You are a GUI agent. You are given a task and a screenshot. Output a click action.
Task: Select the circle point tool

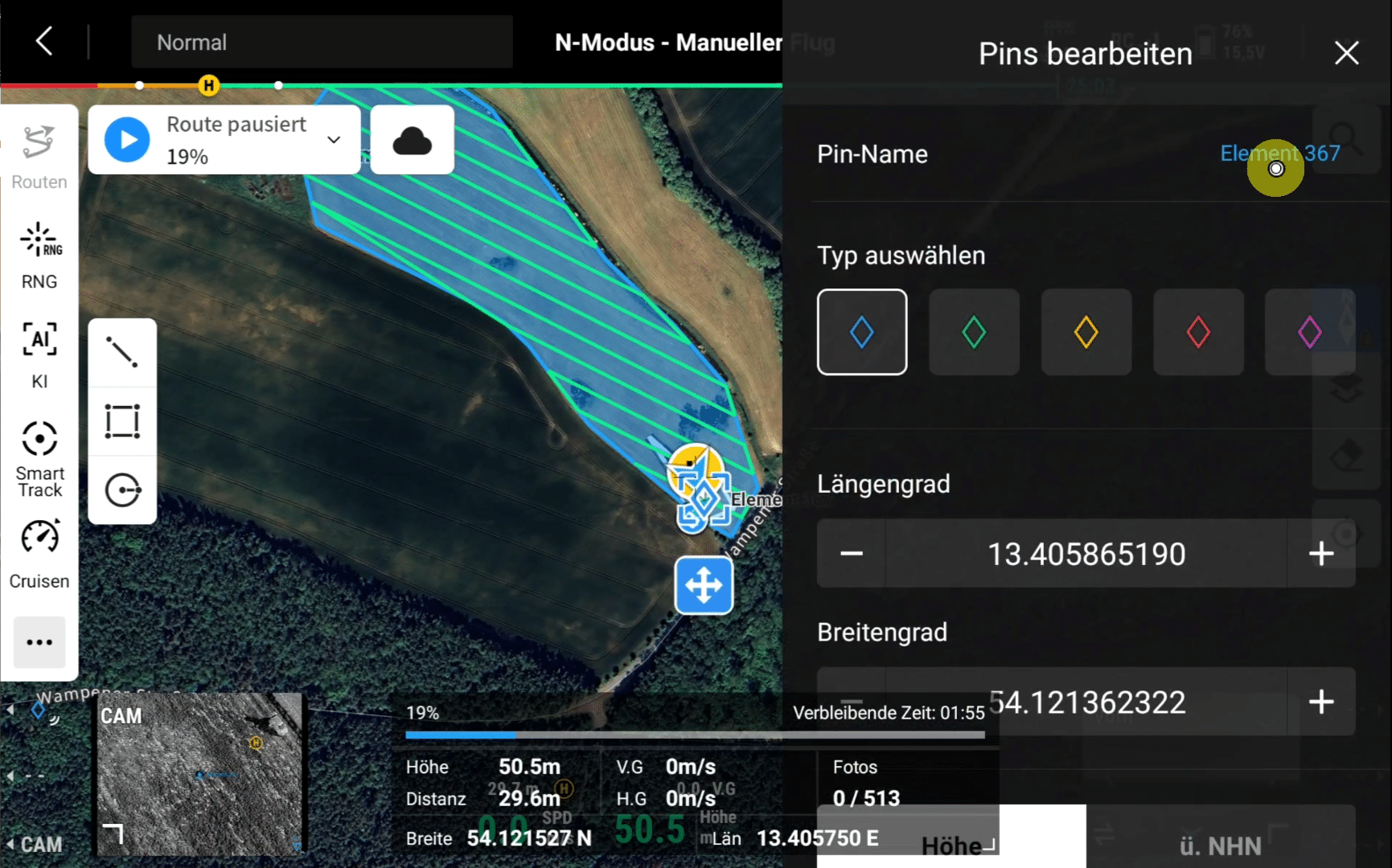[122, 489]
